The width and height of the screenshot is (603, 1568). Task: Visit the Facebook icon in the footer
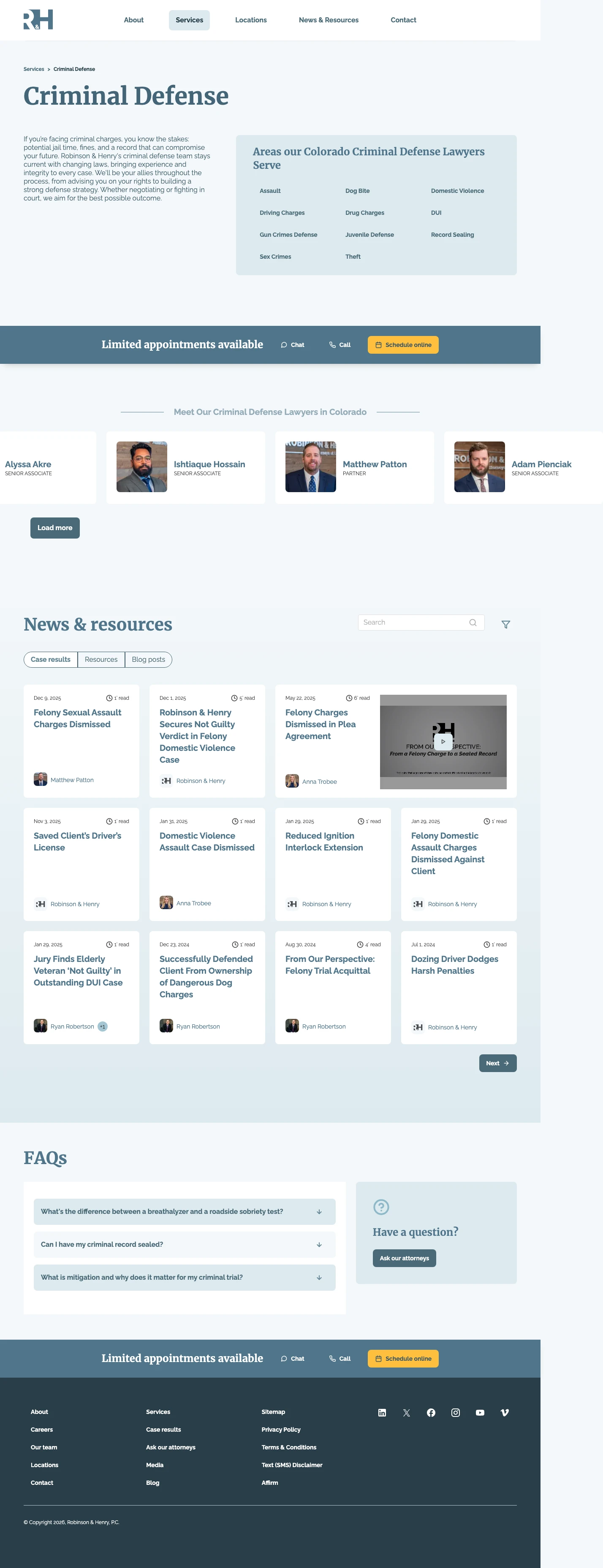click(431, 1413)
